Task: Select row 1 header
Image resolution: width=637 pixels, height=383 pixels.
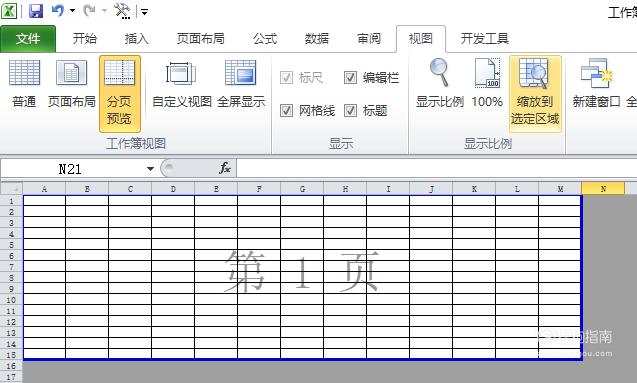Action: (11, 201)
